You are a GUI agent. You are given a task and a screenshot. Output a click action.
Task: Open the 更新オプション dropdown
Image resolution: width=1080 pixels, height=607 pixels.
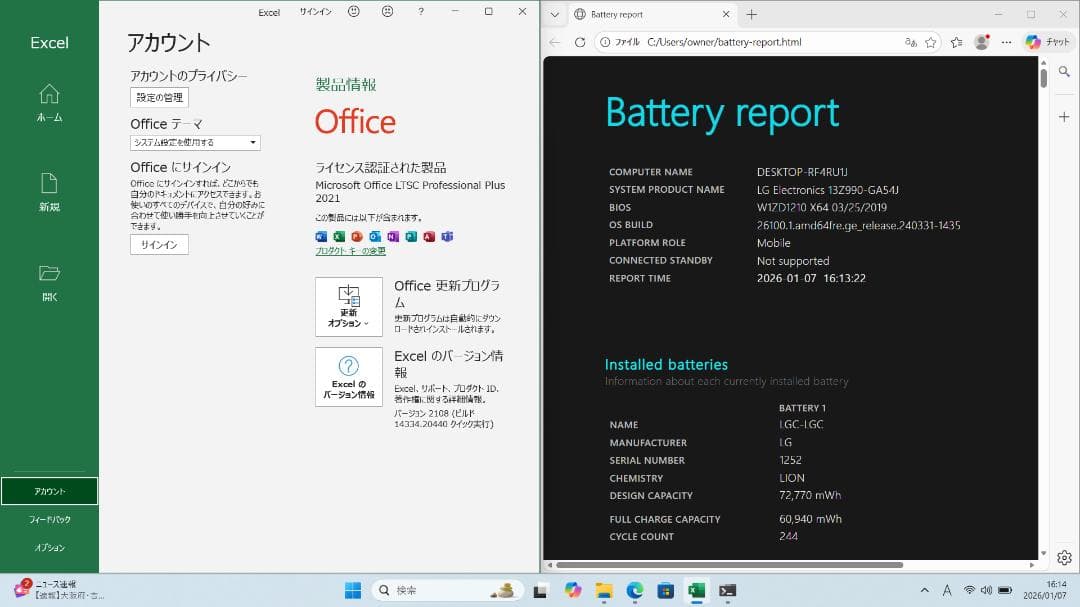coord(347,307)
